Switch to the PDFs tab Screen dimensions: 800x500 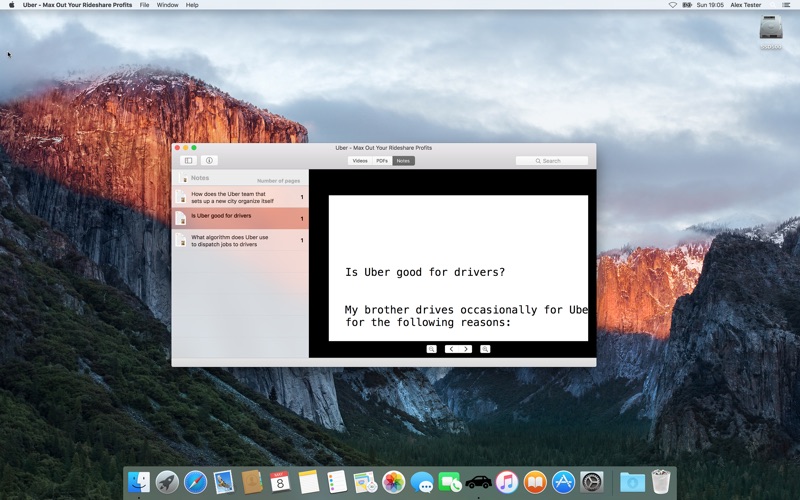click(x=382, y=160)
